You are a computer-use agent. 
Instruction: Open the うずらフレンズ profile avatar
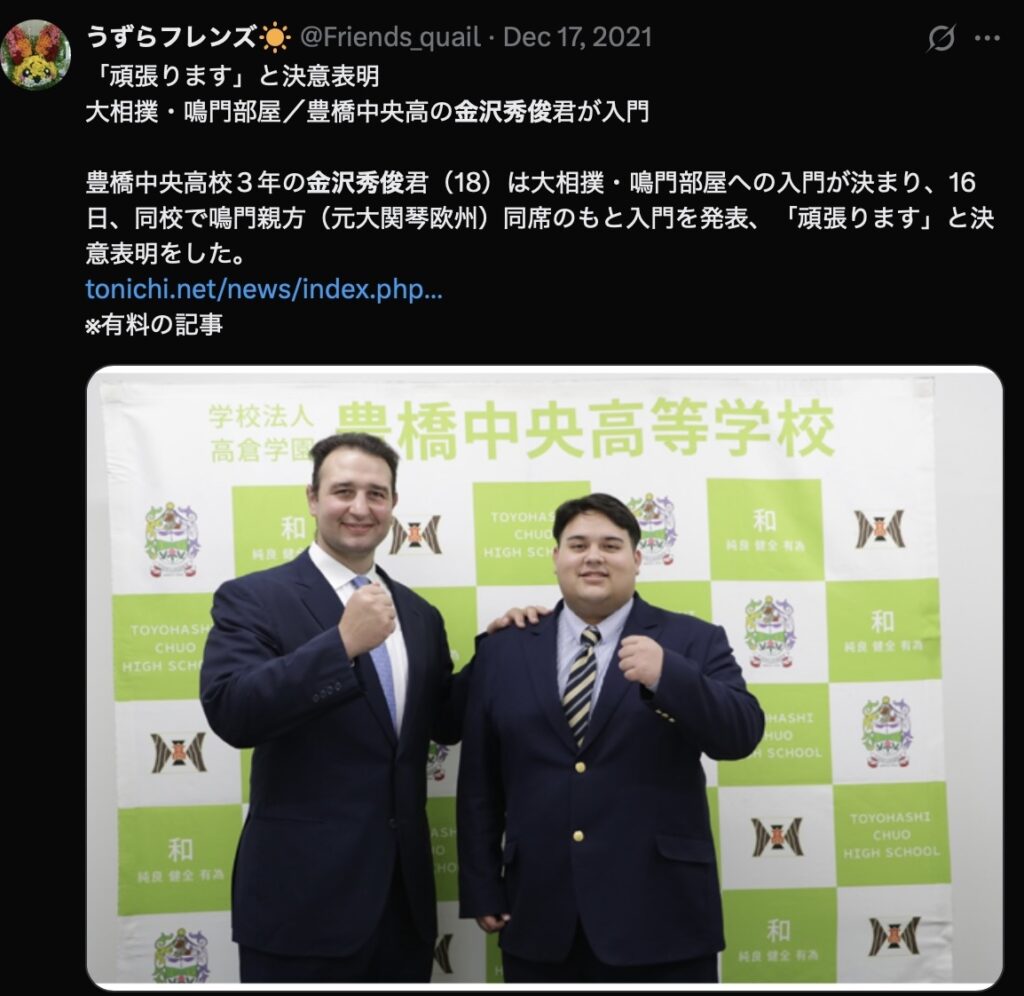tap(35, 54)
